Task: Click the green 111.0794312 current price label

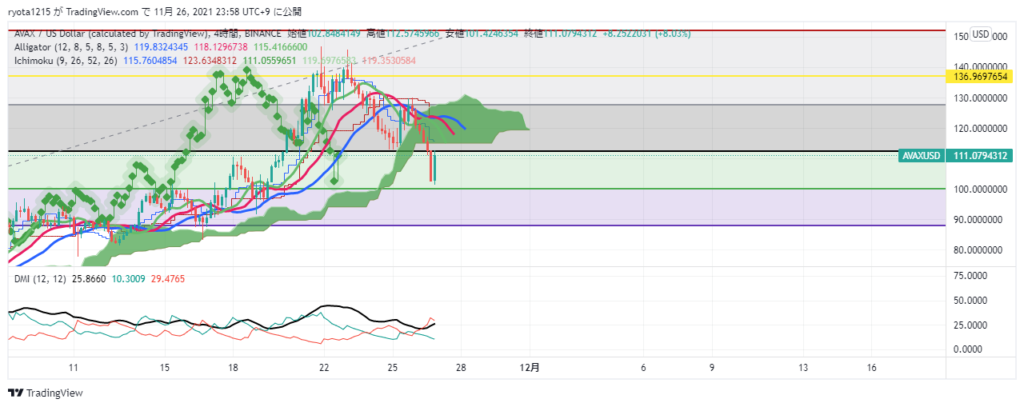Action: pos(981,157)
